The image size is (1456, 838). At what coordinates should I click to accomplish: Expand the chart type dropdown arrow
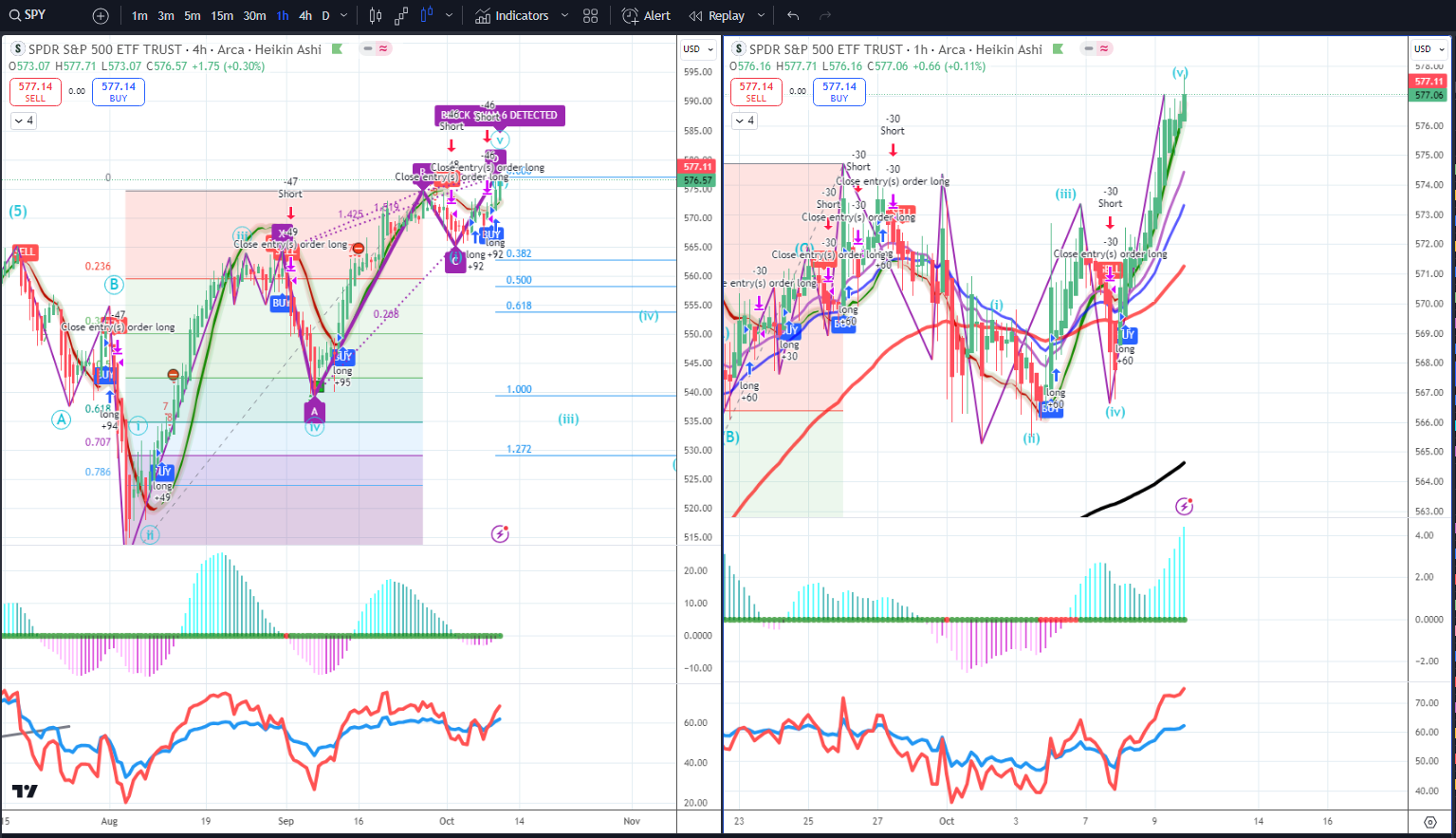(449, 16)
